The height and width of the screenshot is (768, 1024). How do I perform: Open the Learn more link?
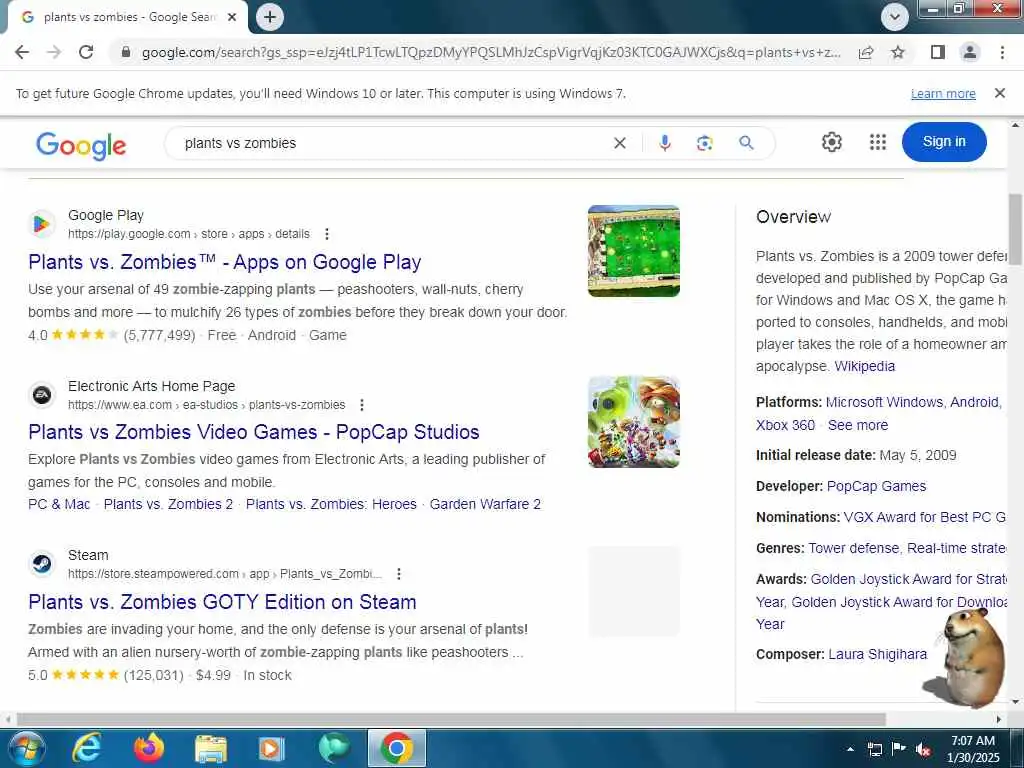coord(943,93)
